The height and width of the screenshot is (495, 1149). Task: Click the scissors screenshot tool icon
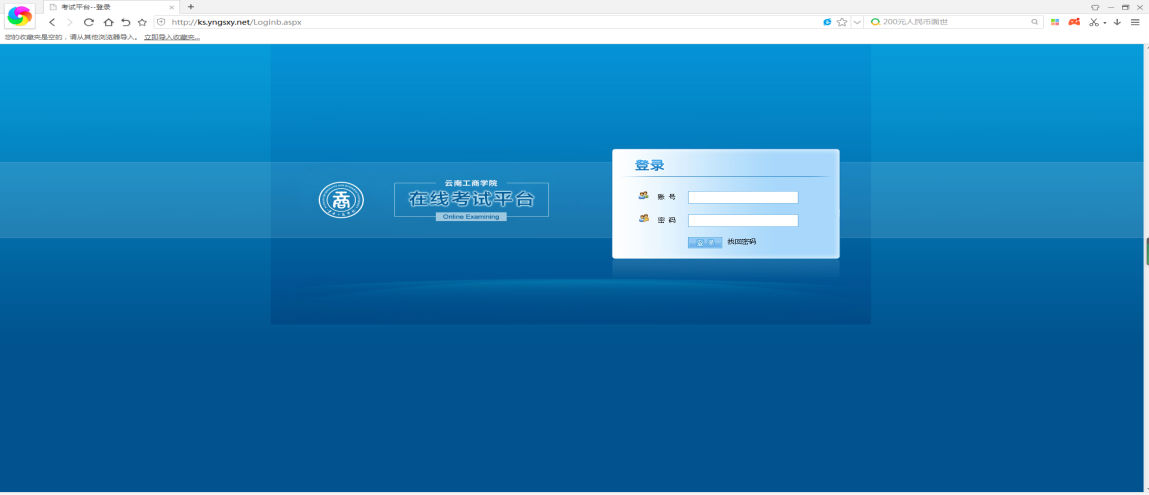click(1094, 22)
